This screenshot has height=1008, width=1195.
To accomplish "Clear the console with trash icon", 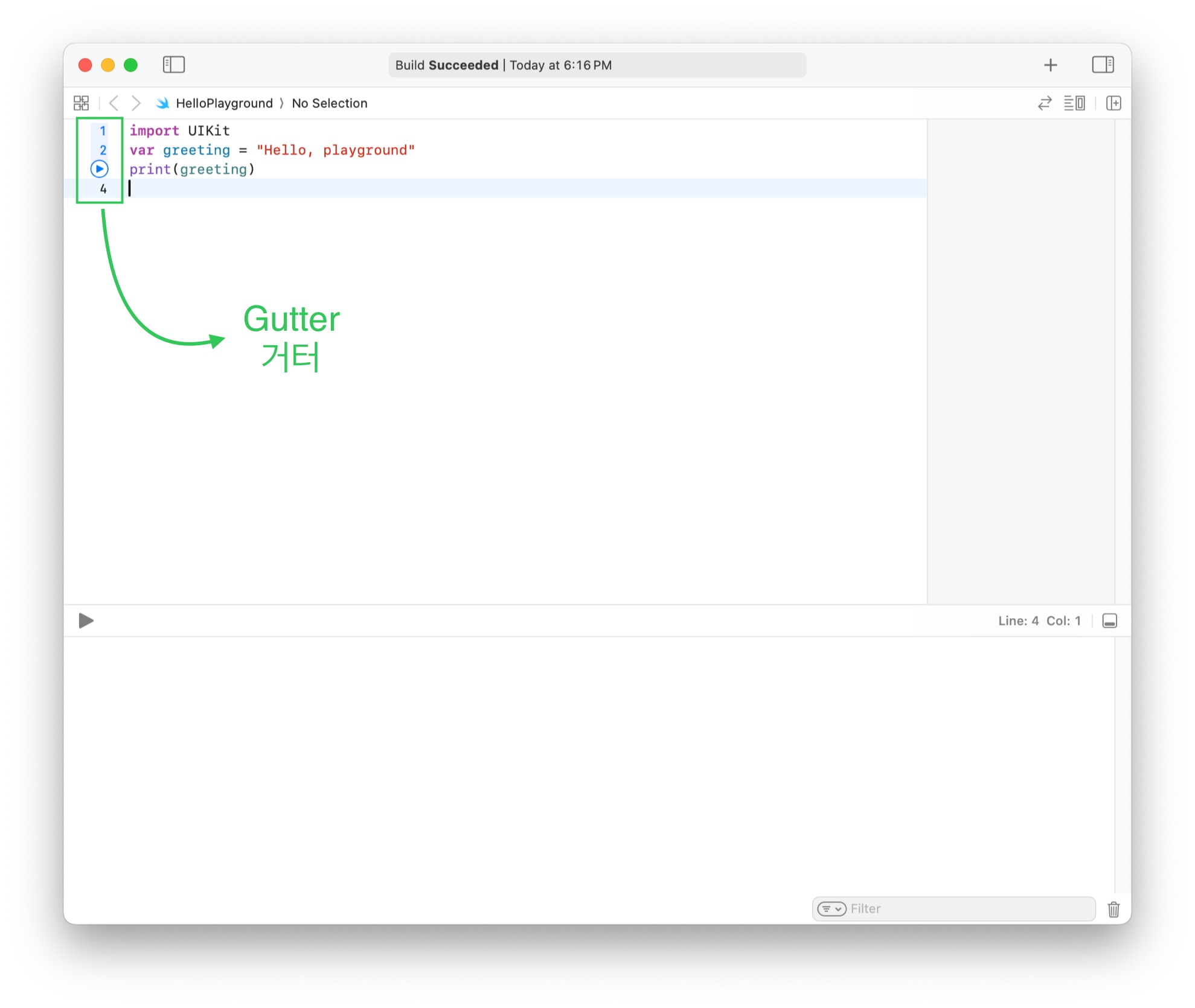I will click(x=1113, y=908).
